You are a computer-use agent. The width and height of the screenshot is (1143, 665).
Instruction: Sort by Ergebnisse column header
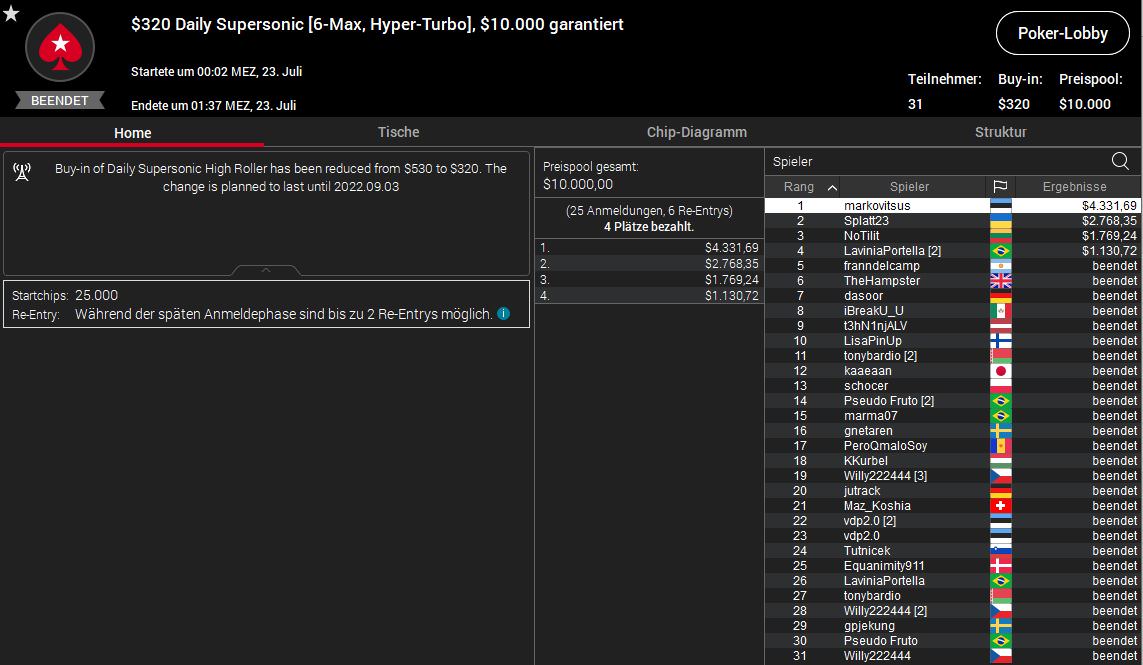[1074, 187]
